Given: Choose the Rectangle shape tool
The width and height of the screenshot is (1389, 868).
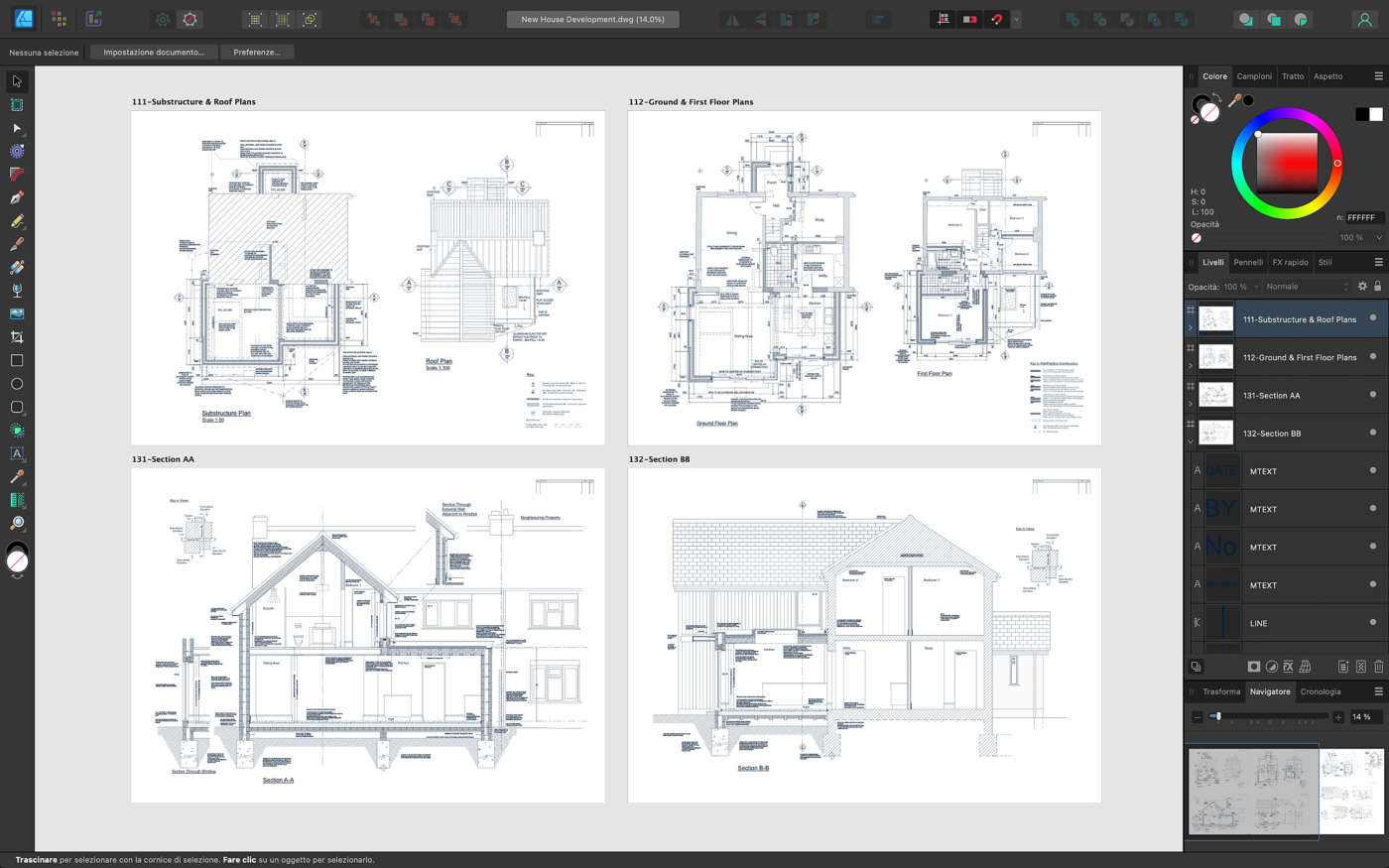Looking at the screenshot, I should 16,360.
